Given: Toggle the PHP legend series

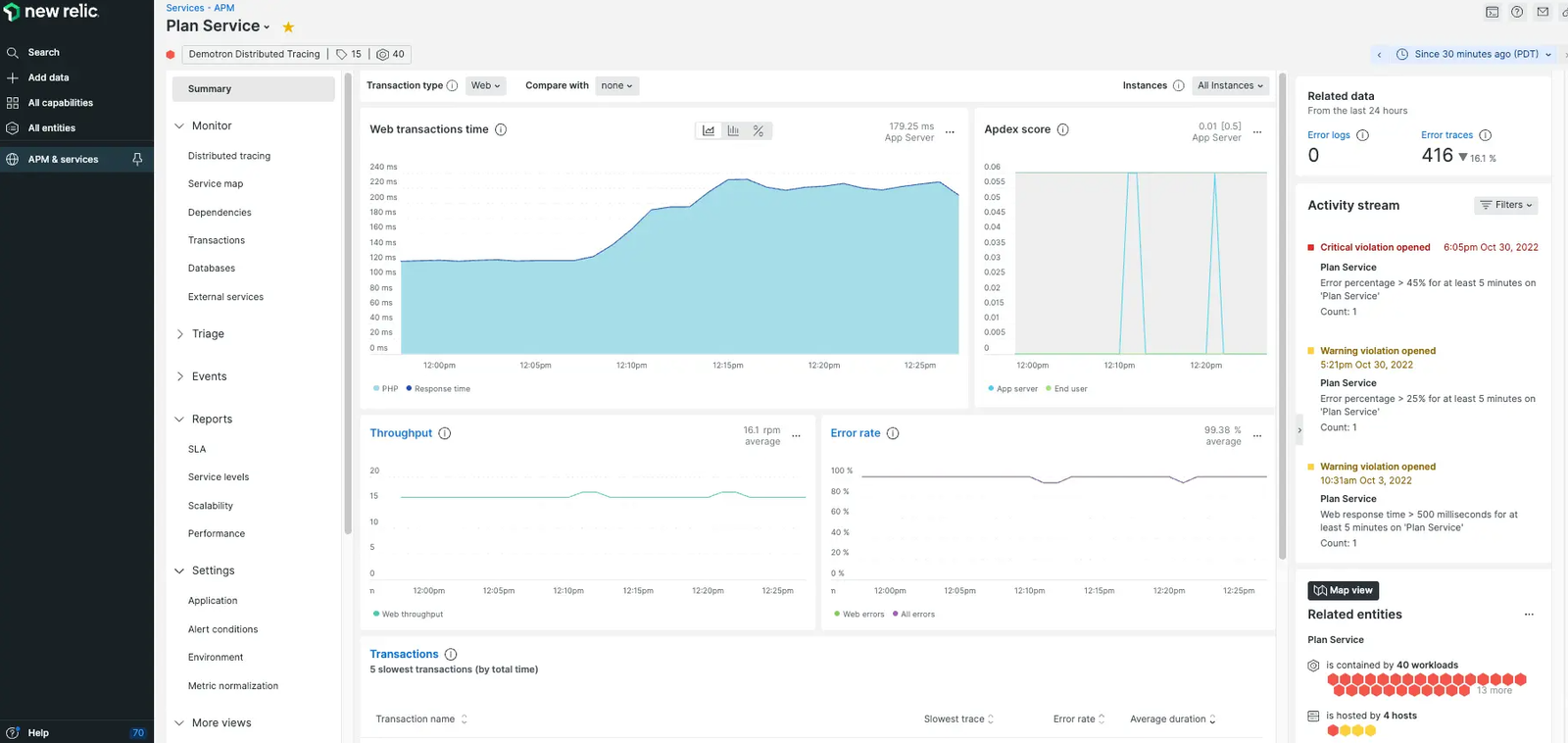Looking at the screenshot, I should point(385,389).
